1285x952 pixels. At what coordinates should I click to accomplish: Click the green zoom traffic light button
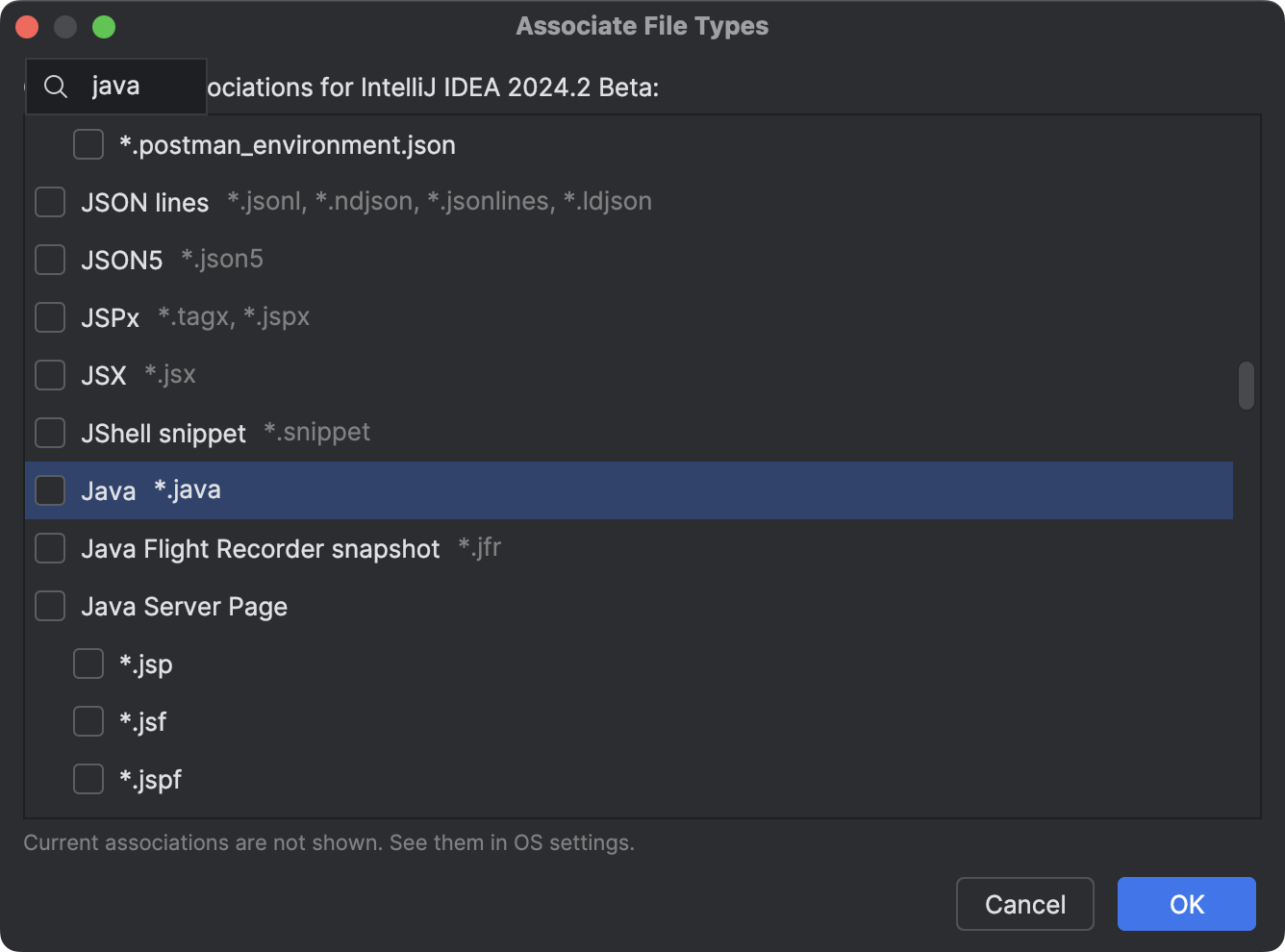(x=104, y=27)
